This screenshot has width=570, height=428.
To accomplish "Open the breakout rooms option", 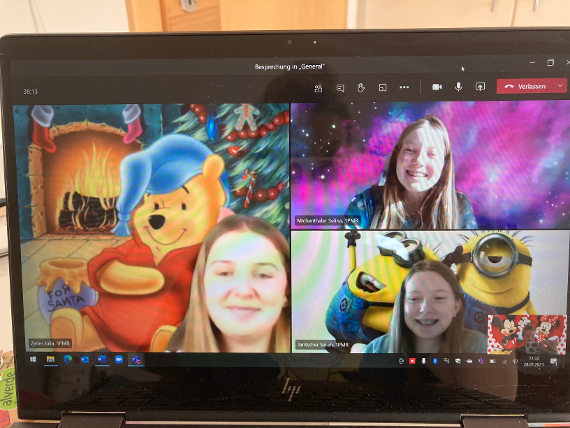I will point(382,88).
